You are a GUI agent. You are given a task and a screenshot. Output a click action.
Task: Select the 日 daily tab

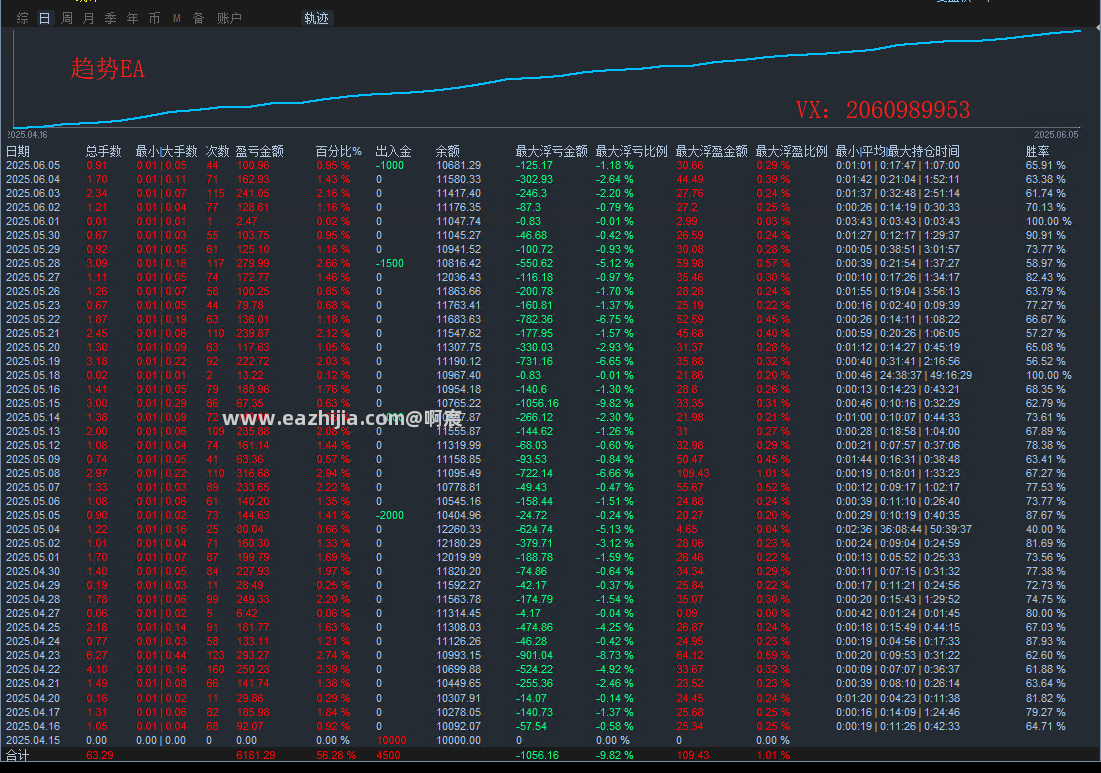point(44,18)
